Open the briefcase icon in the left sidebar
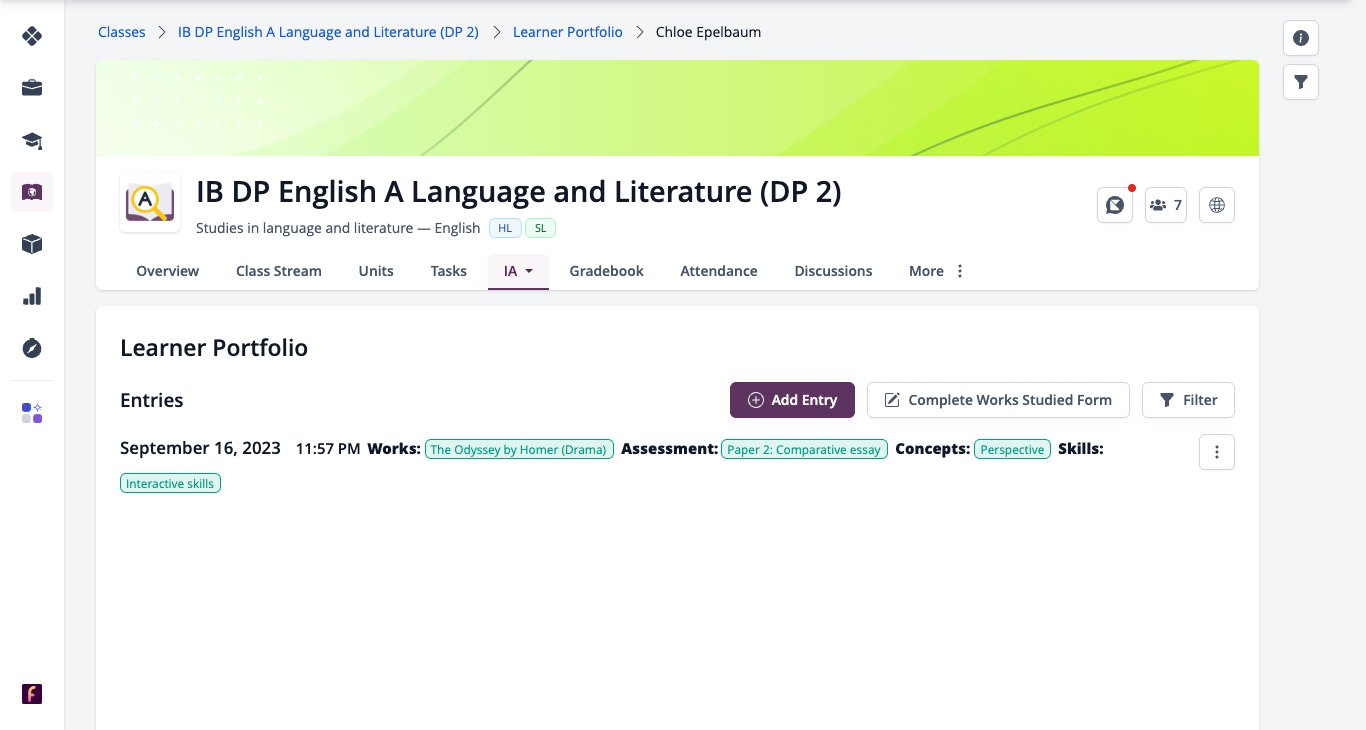The width and height of the screenshot is (1366, 730). pos(32,88)
